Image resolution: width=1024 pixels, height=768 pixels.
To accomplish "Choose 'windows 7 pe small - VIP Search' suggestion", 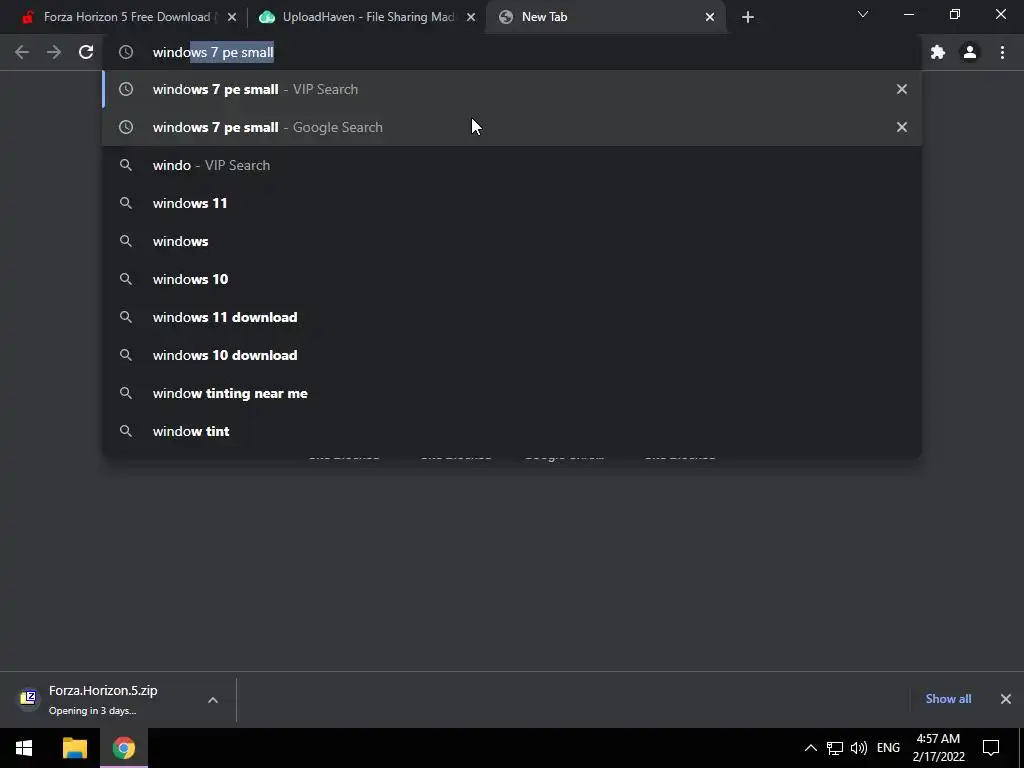I will pos(512,89).
